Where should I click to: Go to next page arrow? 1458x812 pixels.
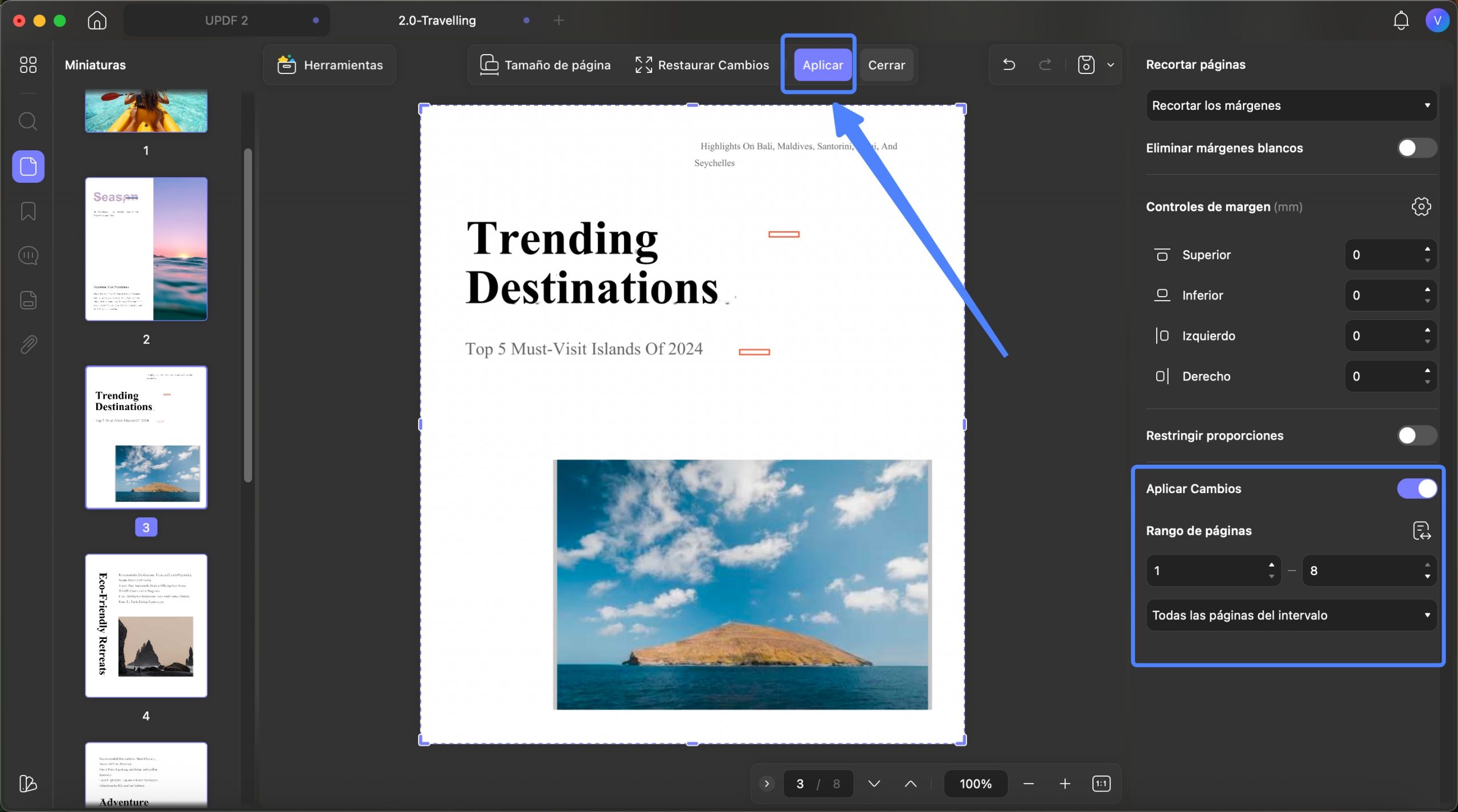(874, 784)
